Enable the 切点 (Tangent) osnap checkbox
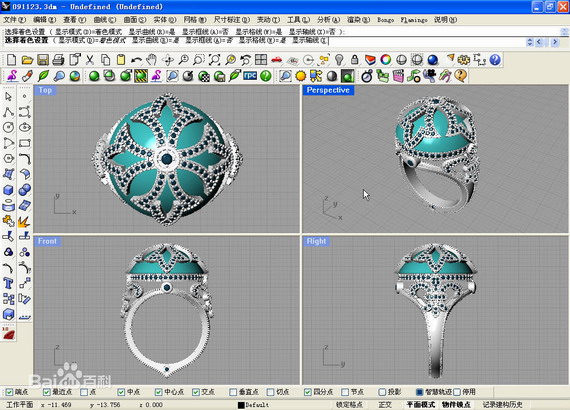Image resolution: width=570 pixels, height=410 pixels. point(270,392)
